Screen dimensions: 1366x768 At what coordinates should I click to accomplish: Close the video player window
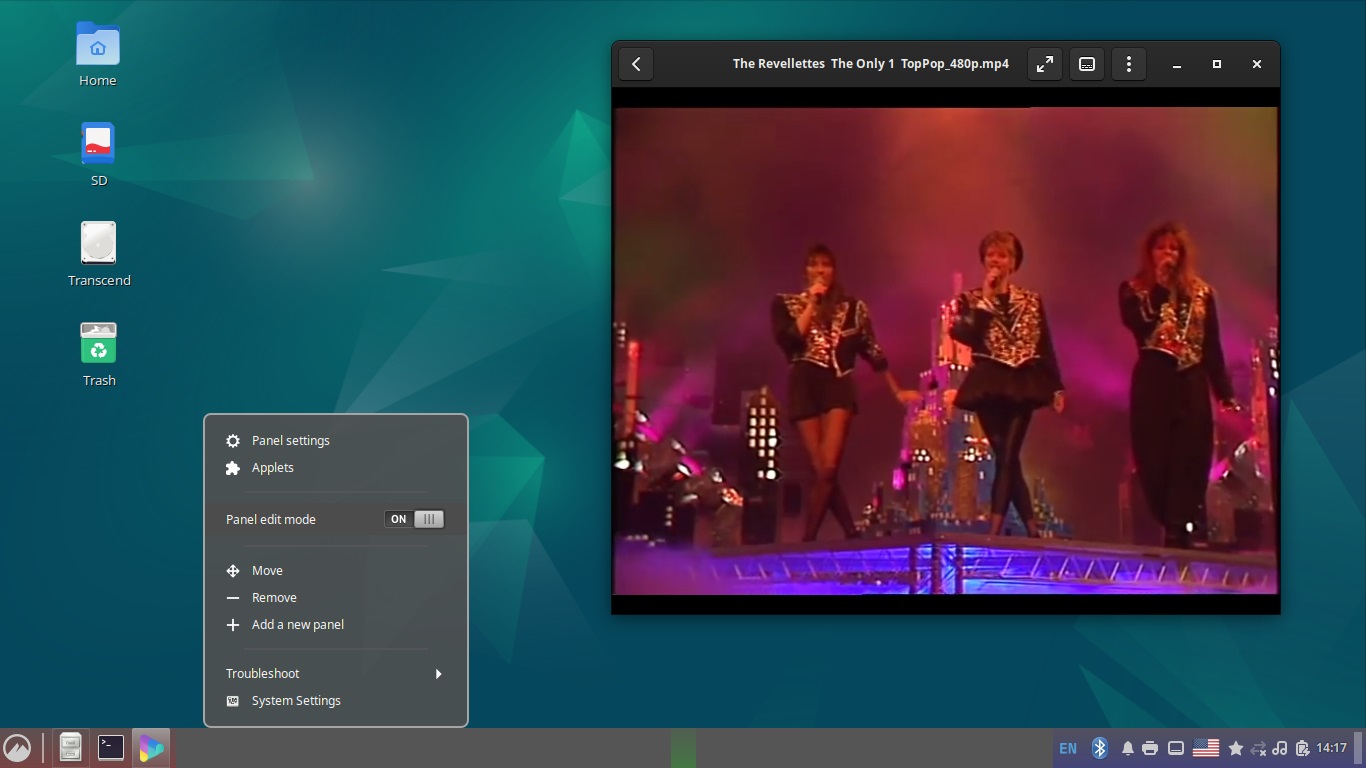click(x=1257, y=64)
